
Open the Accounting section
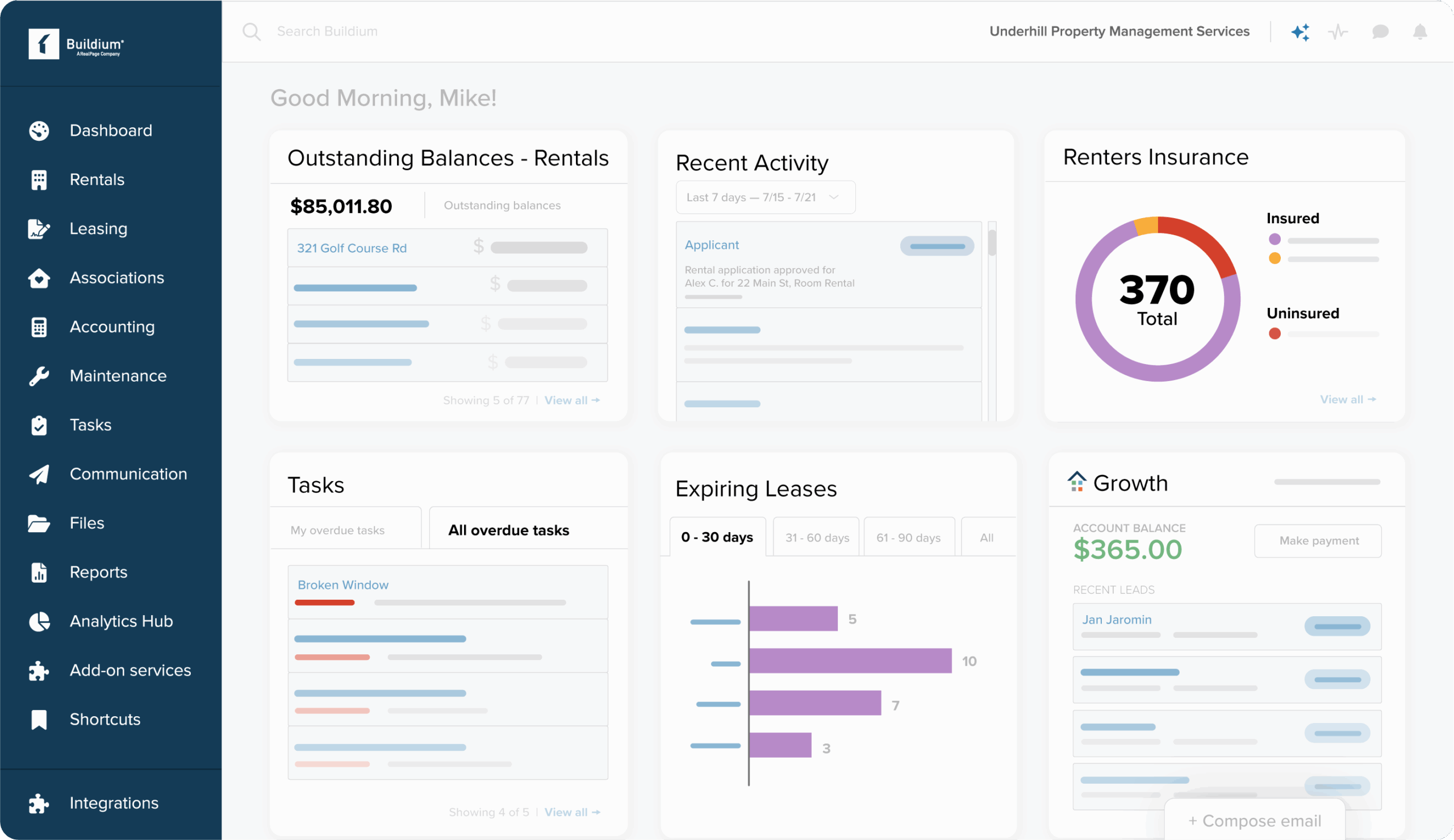[112, 327]
